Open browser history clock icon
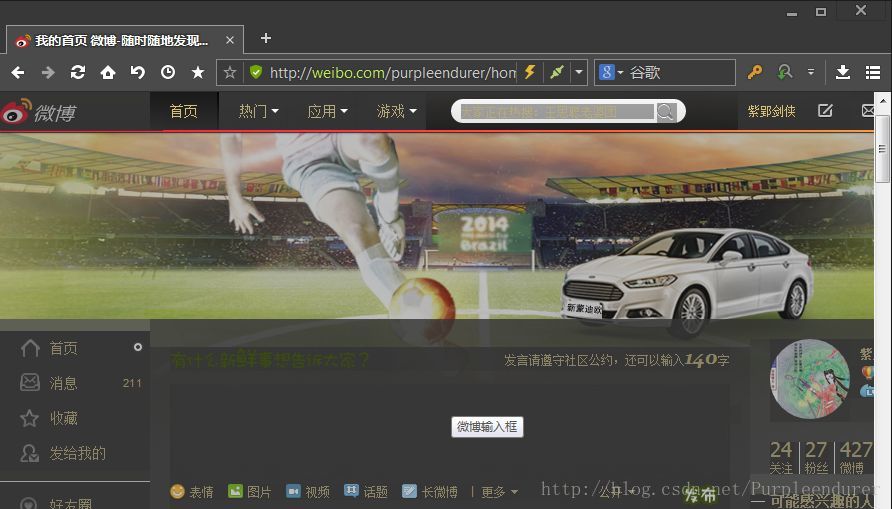This screenshot has width=892, height=509. [167, 72]
